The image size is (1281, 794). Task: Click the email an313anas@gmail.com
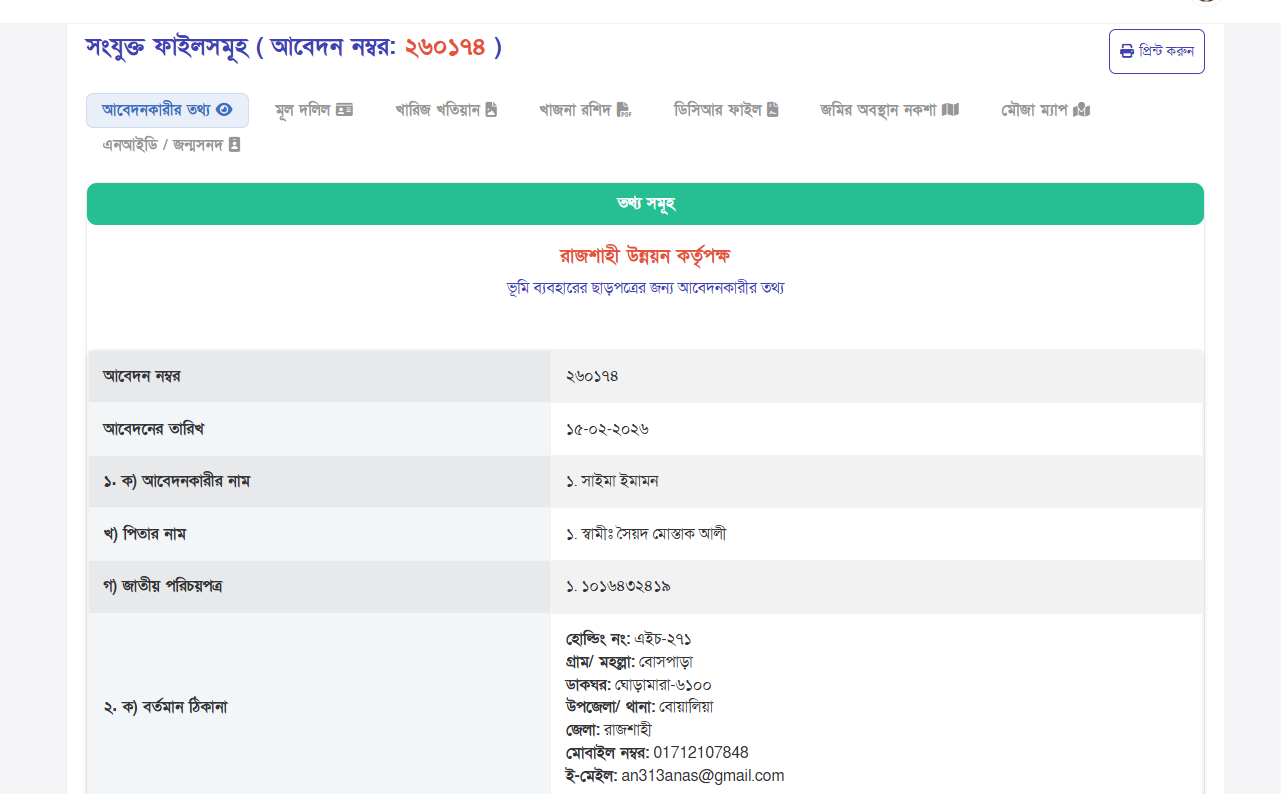coord(702,775)
